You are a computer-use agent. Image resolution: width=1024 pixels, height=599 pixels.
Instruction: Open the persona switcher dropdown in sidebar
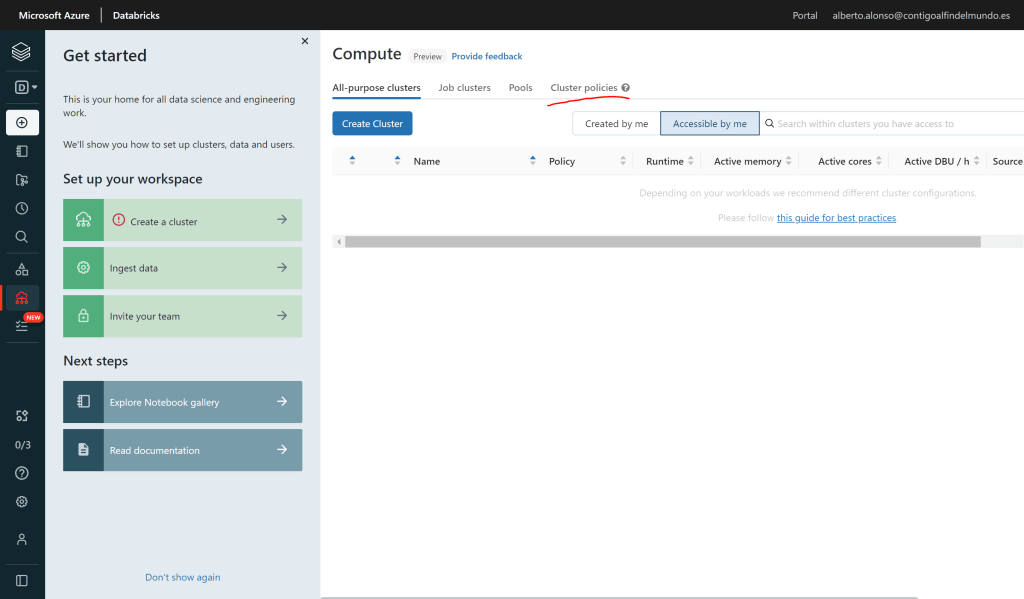point(26,87)
